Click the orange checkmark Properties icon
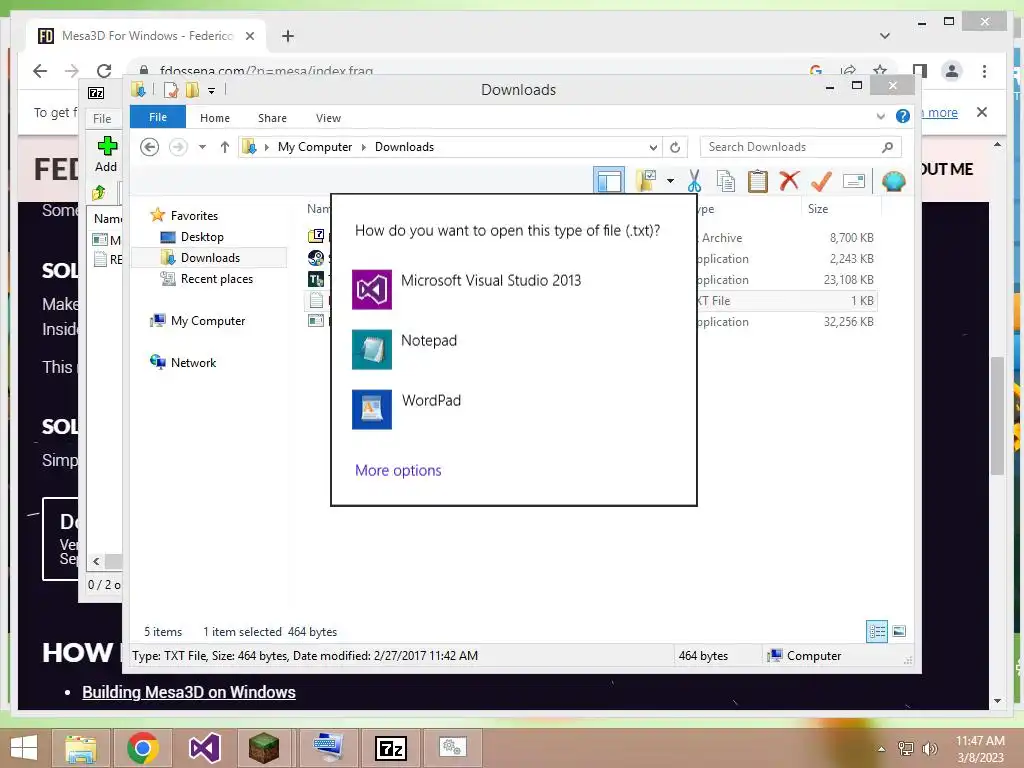 (821, 181)
